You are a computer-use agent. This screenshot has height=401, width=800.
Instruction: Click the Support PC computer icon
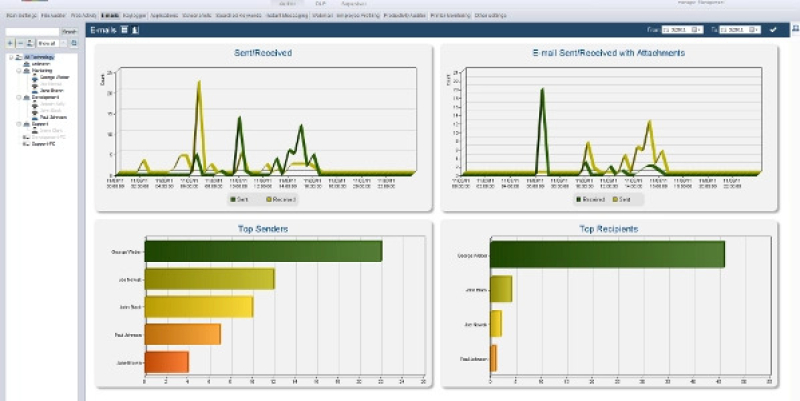tap(27, 144)
